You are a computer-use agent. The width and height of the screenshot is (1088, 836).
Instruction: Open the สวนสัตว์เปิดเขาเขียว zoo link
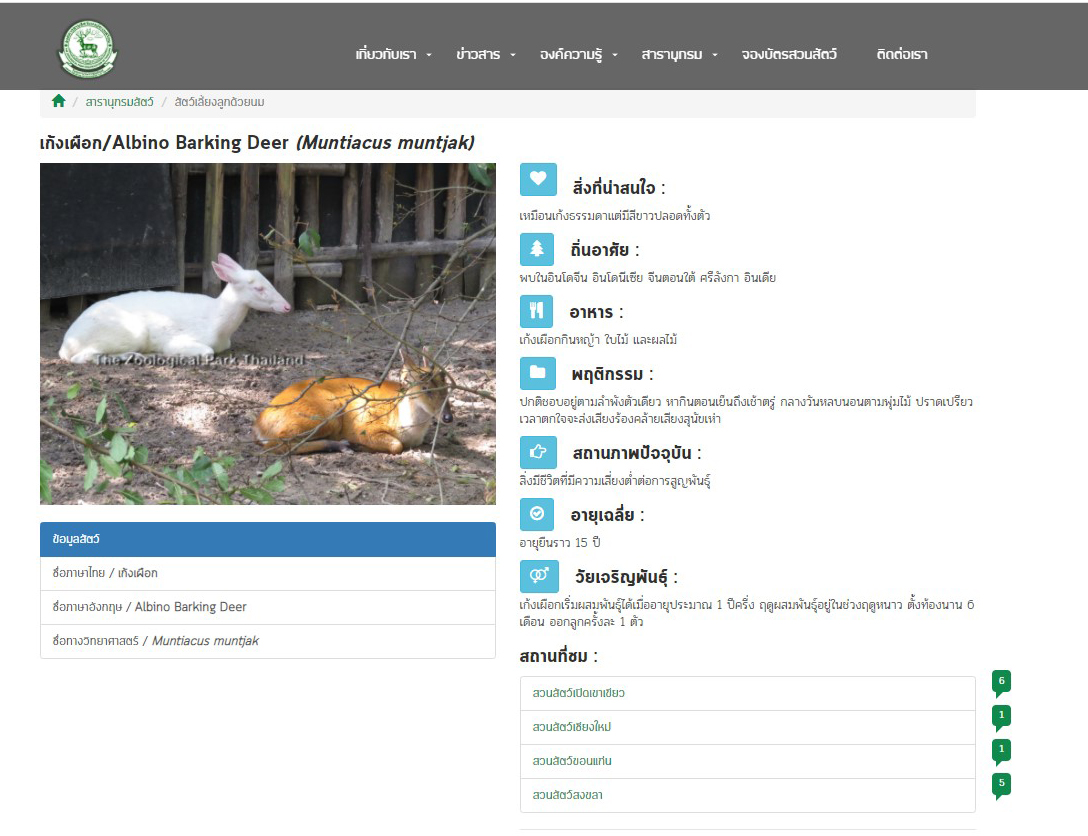click(578, 693)
